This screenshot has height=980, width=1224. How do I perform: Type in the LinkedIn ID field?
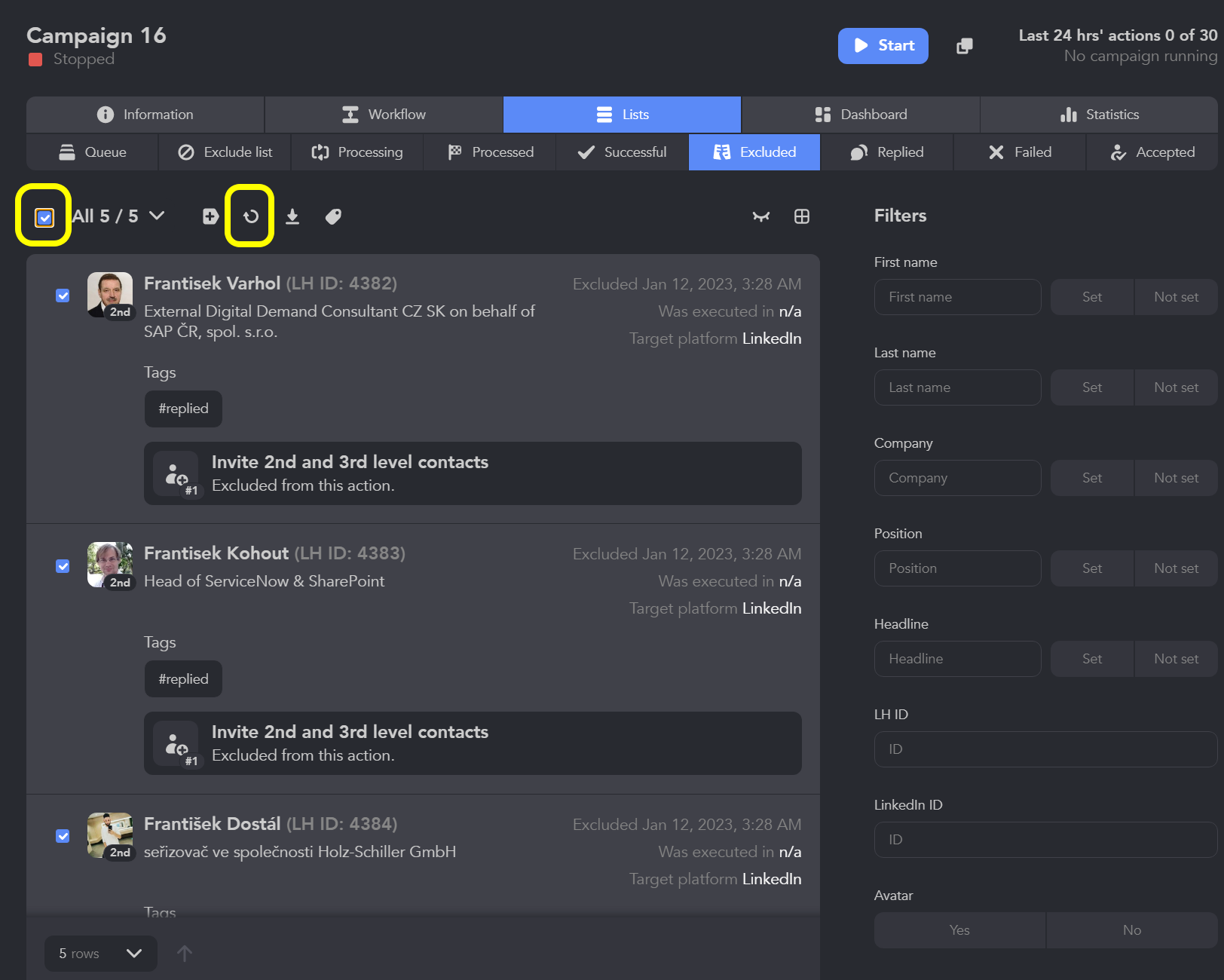1045,840
